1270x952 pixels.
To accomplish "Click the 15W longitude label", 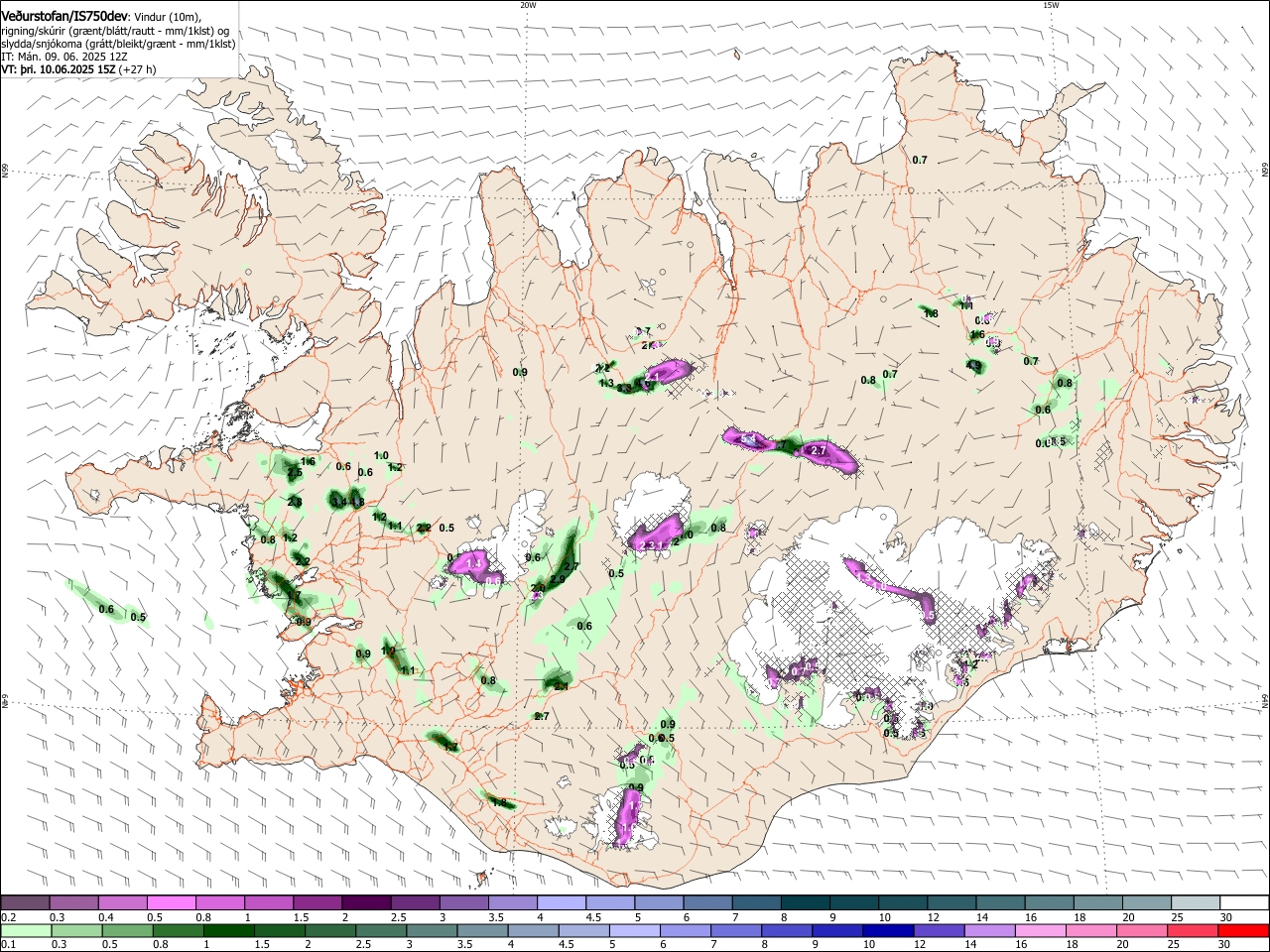I will 1051,5.
